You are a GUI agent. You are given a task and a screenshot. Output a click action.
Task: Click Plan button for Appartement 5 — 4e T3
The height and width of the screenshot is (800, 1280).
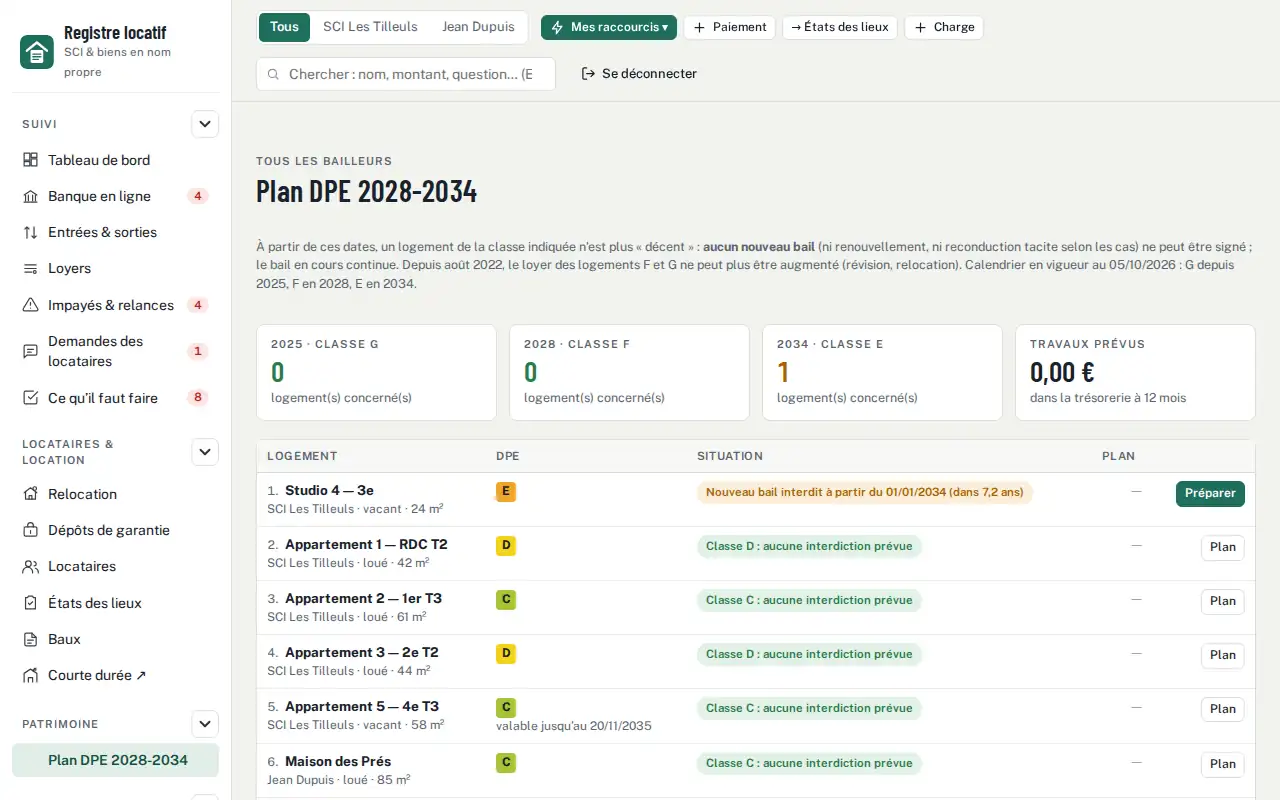tap(1222, 709)
